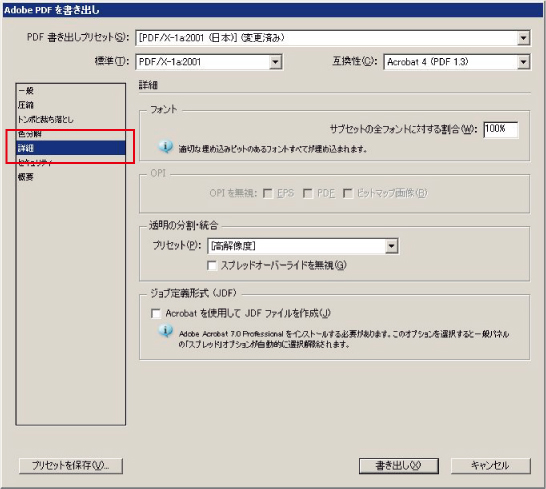
Task: Click the キャンセル button
Action: (x=491, y=466)
